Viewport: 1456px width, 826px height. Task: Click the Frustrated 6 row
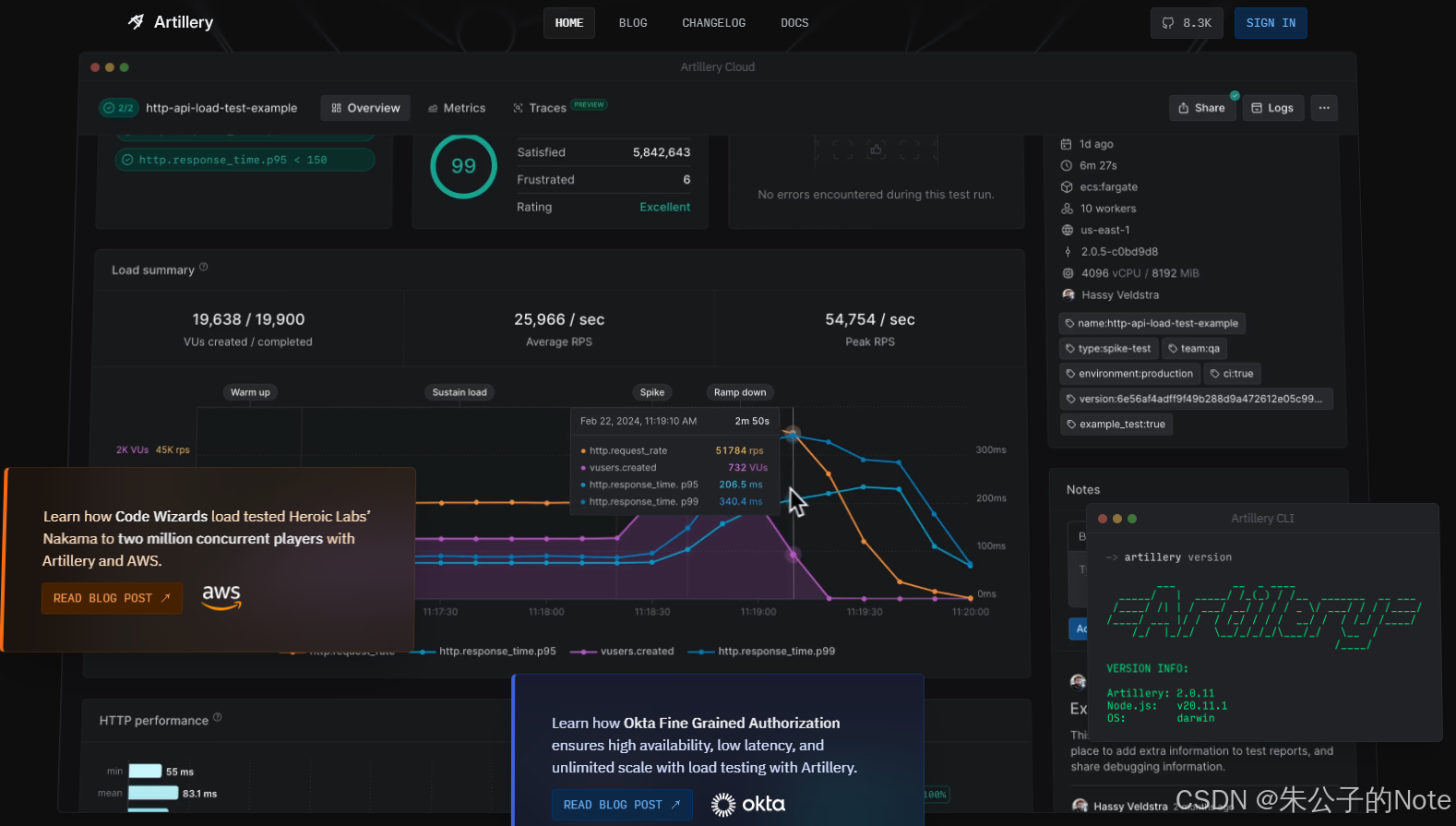coord(603,180)
